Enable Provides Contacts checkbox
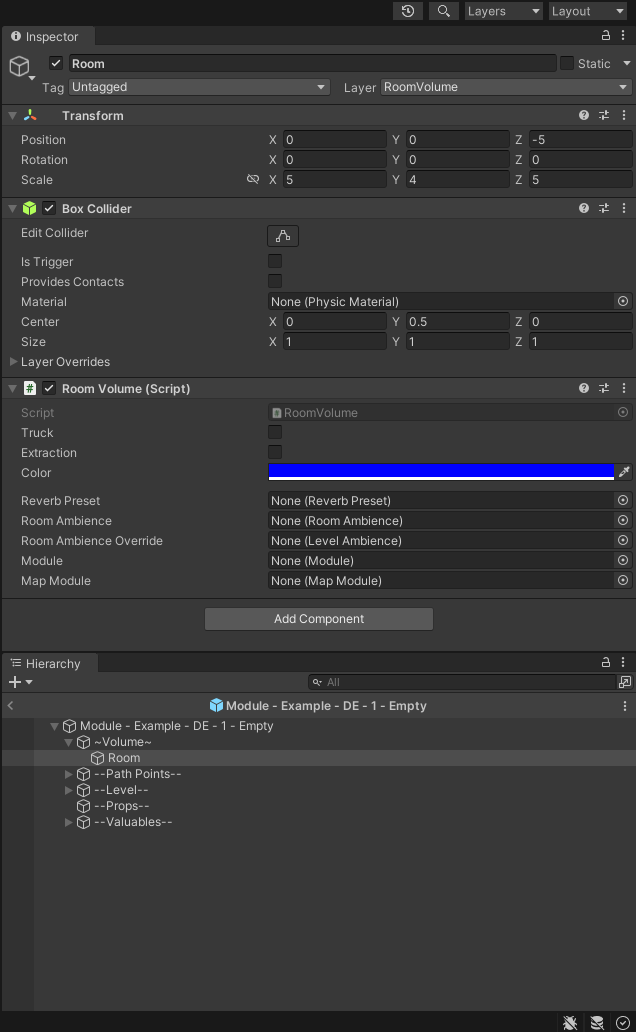Viewport: 636px width, 1032px height. click(x=275, y=281)
